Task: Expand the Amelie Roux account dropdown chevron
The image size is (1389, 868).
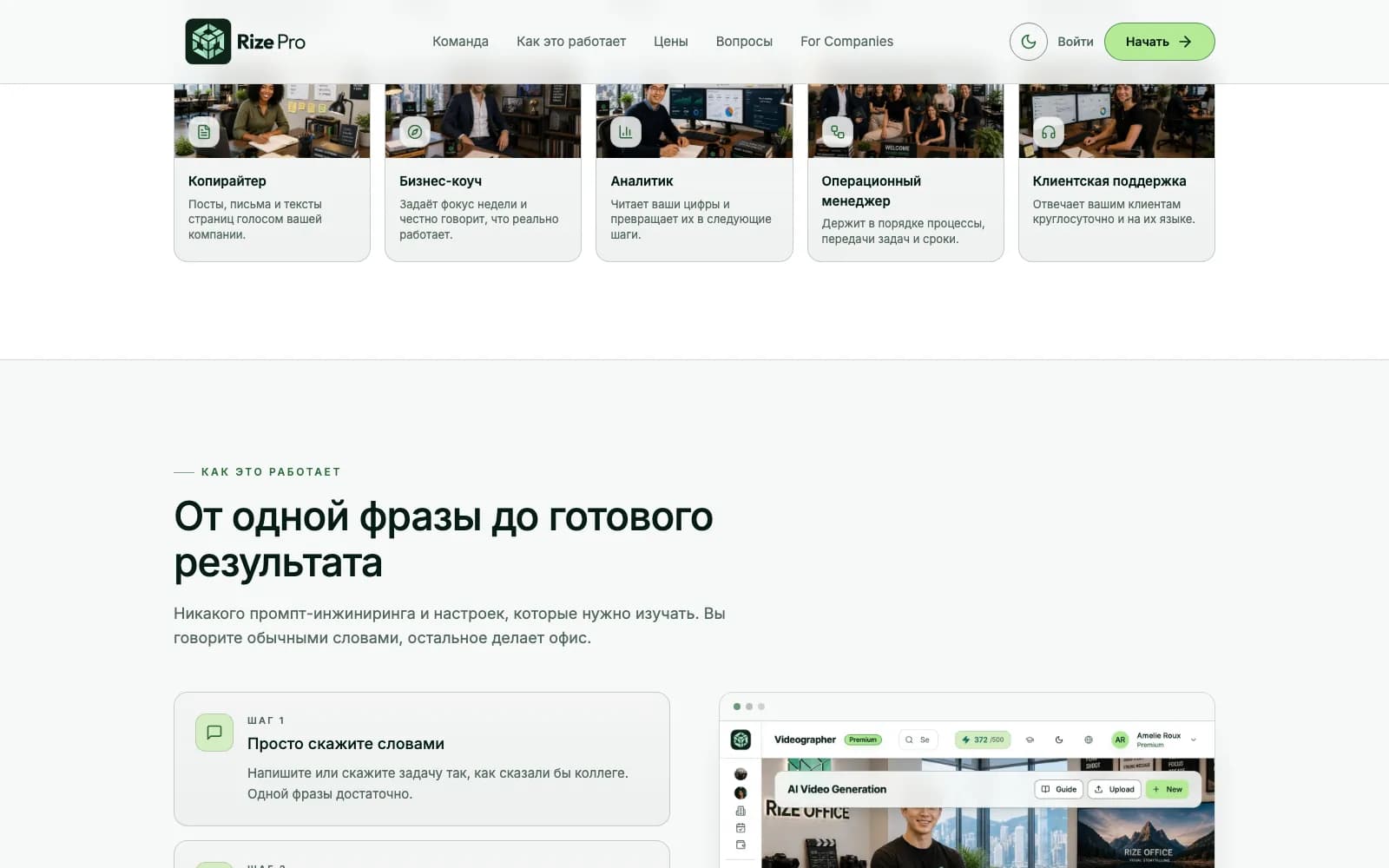Action: click(1194, 740)
